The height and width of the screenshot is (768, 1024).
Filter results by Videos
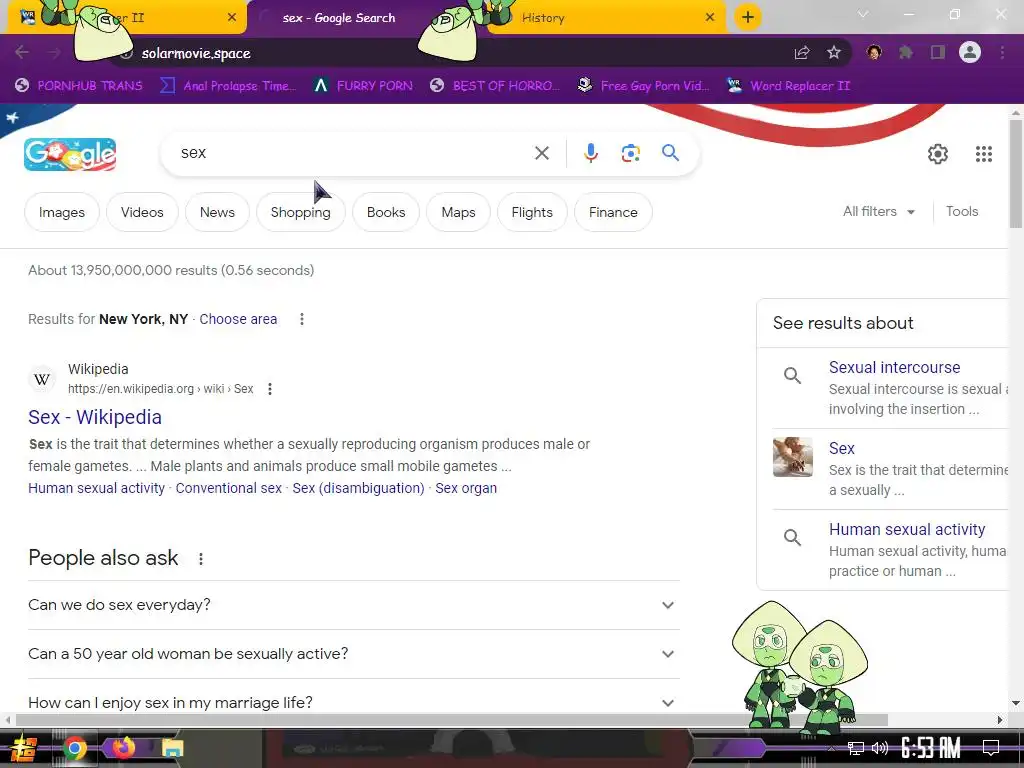pyautogui.click(x=142, y=212)
